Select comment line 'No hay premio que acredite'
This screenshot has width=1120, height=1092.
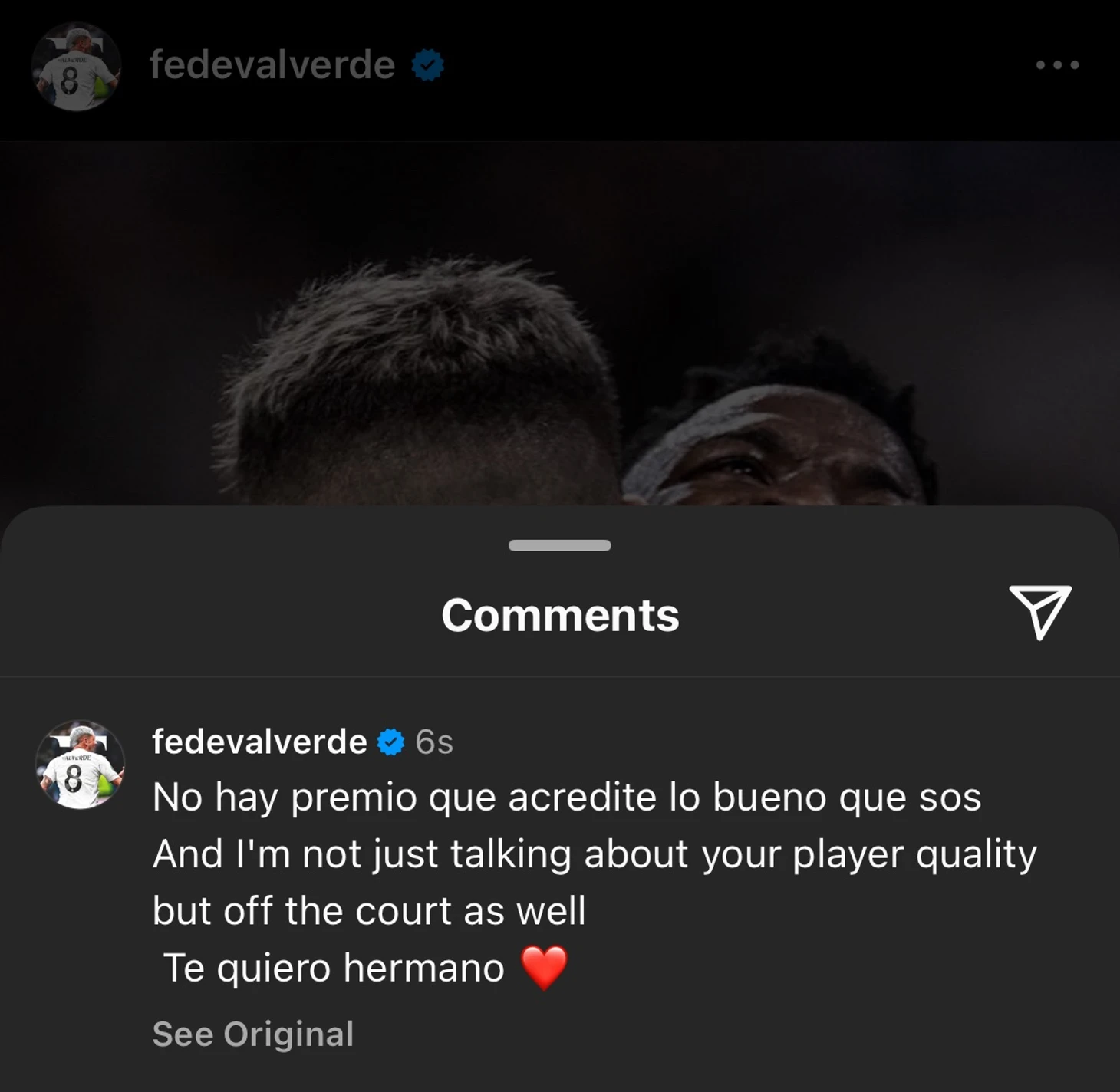pos(566,798)
